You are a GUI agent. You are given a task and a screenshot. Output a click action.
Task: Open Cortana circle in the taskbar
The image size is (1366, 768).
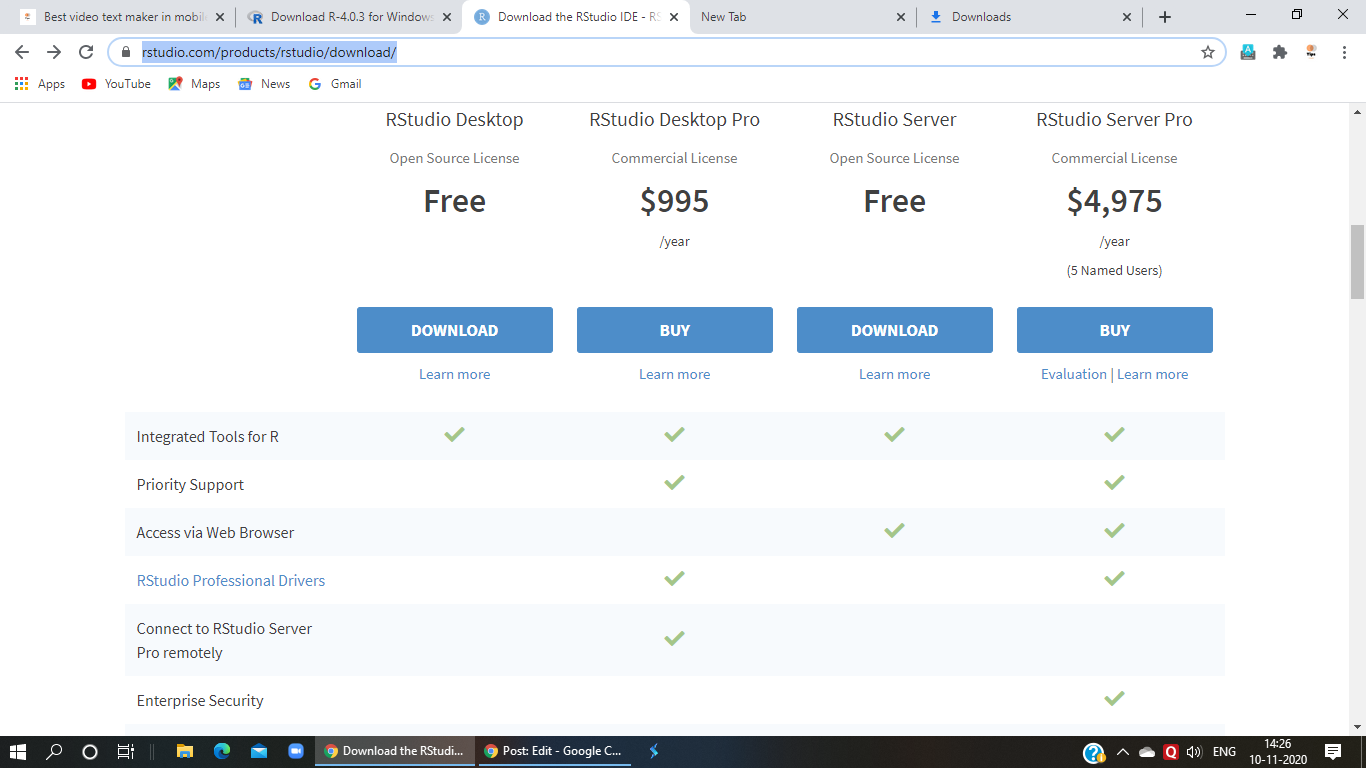coord(90,751)
